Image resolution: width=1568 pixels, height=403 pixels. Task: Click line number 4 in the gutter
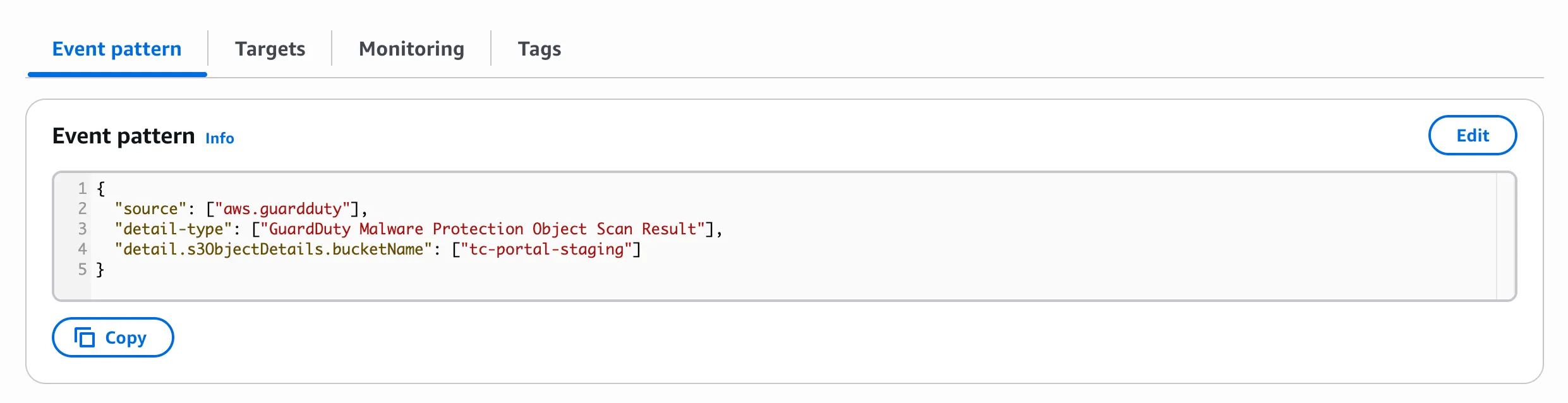(x=82, y=249)
